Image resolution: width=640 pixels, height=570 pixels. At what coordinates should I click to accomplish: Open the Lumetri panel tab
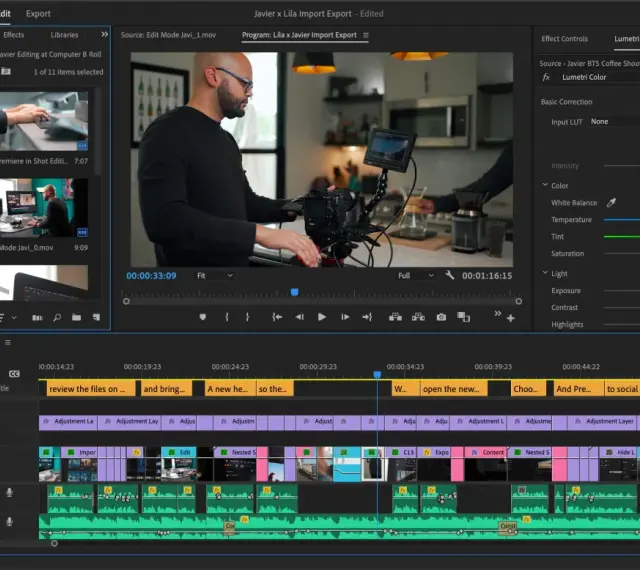click(627, 39)
